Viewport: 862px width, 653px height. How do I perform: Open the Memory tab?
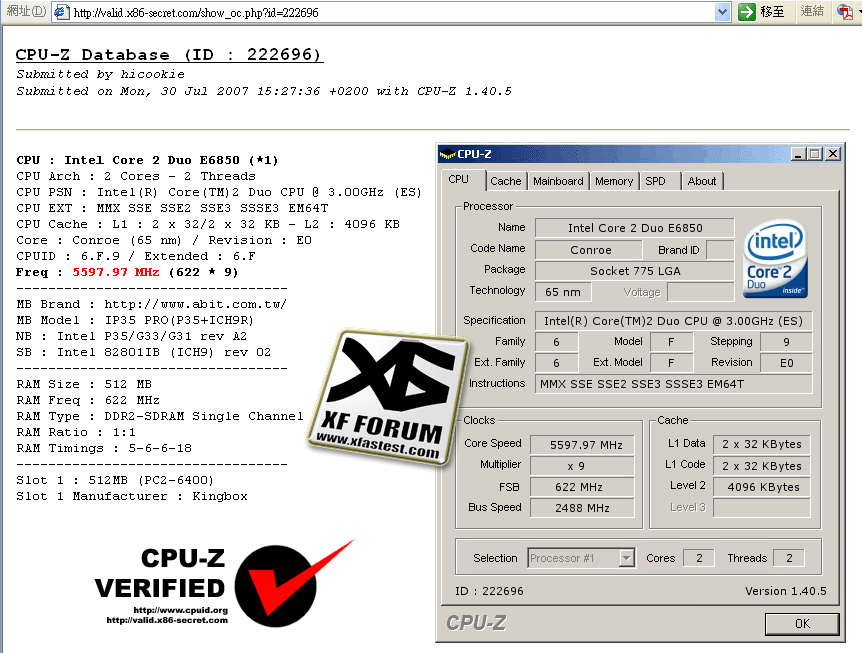[614, 181]
